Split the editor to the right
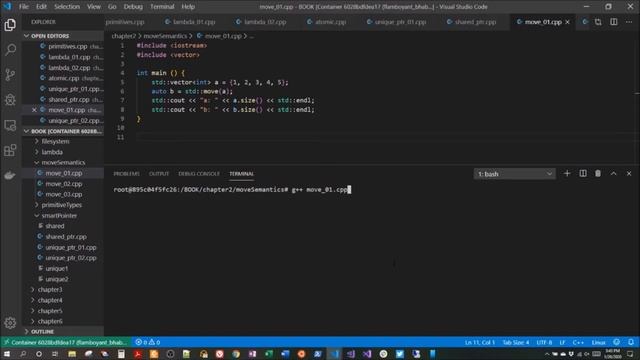Screen dimensions: 640x360 pos(613,22)
